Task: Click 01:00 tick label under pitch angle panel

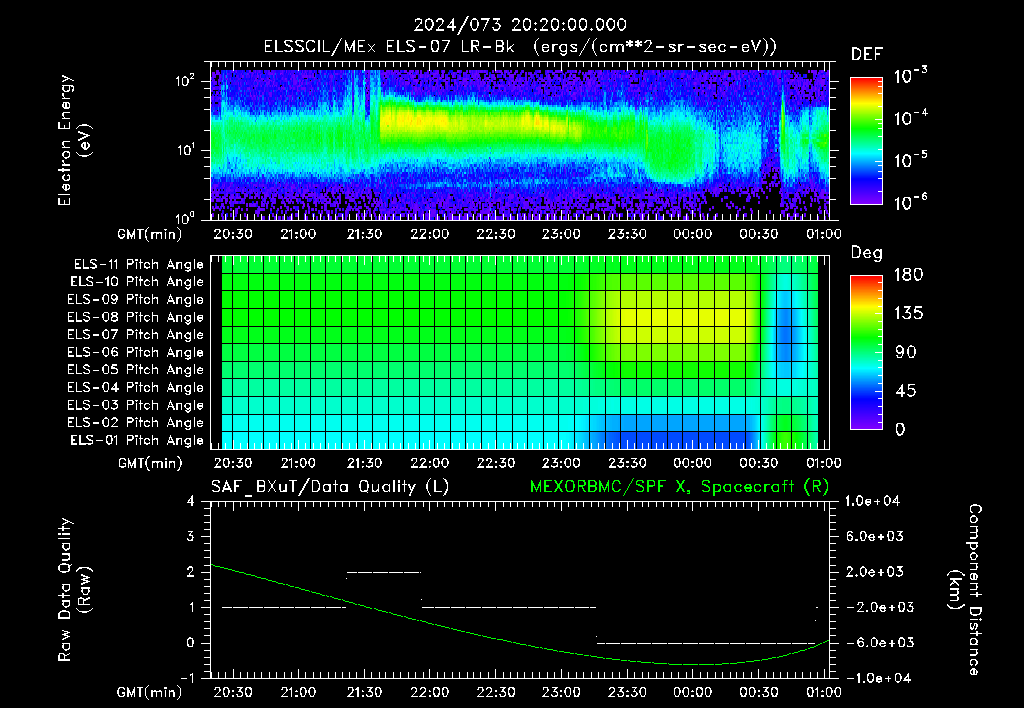Action: [824, 463]
